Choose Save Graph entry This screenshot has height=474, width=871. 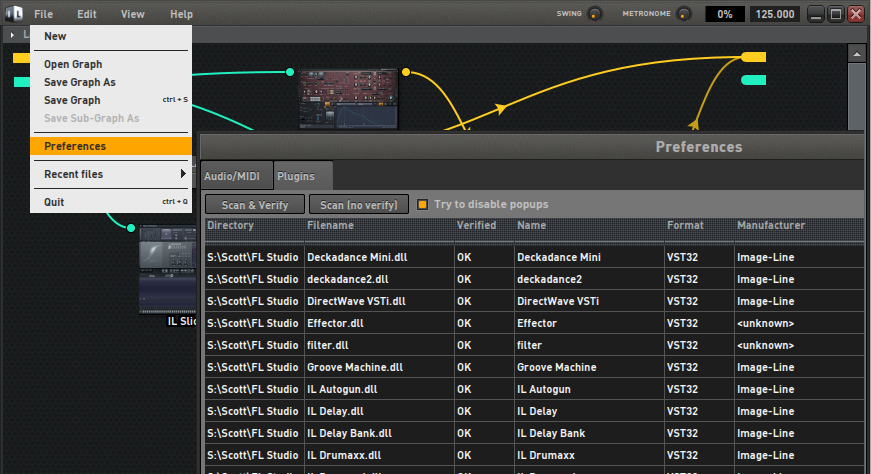(111, 100)
